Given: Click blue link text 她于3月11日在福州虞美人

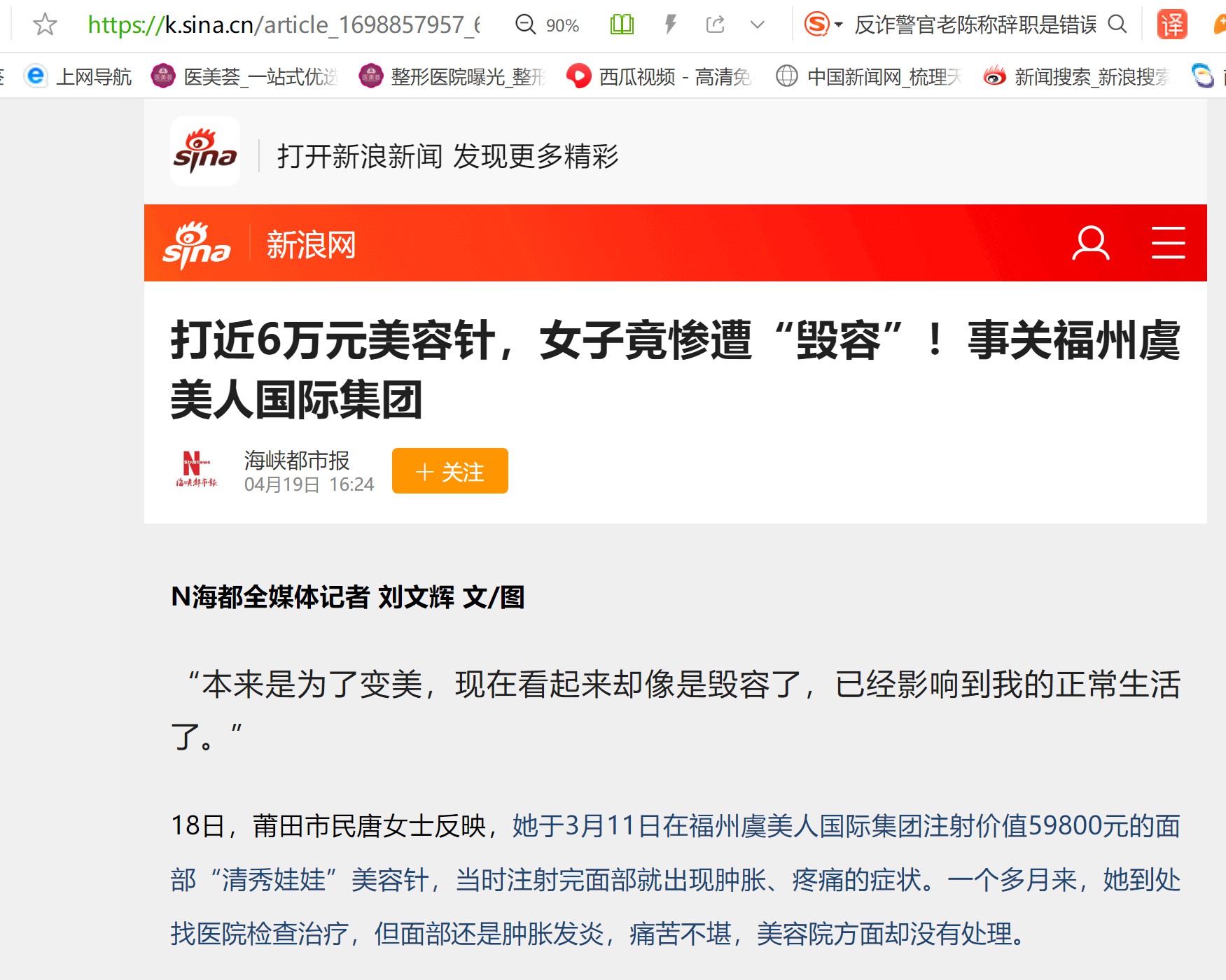Looking at the screenshot, I should pos(676,880).
